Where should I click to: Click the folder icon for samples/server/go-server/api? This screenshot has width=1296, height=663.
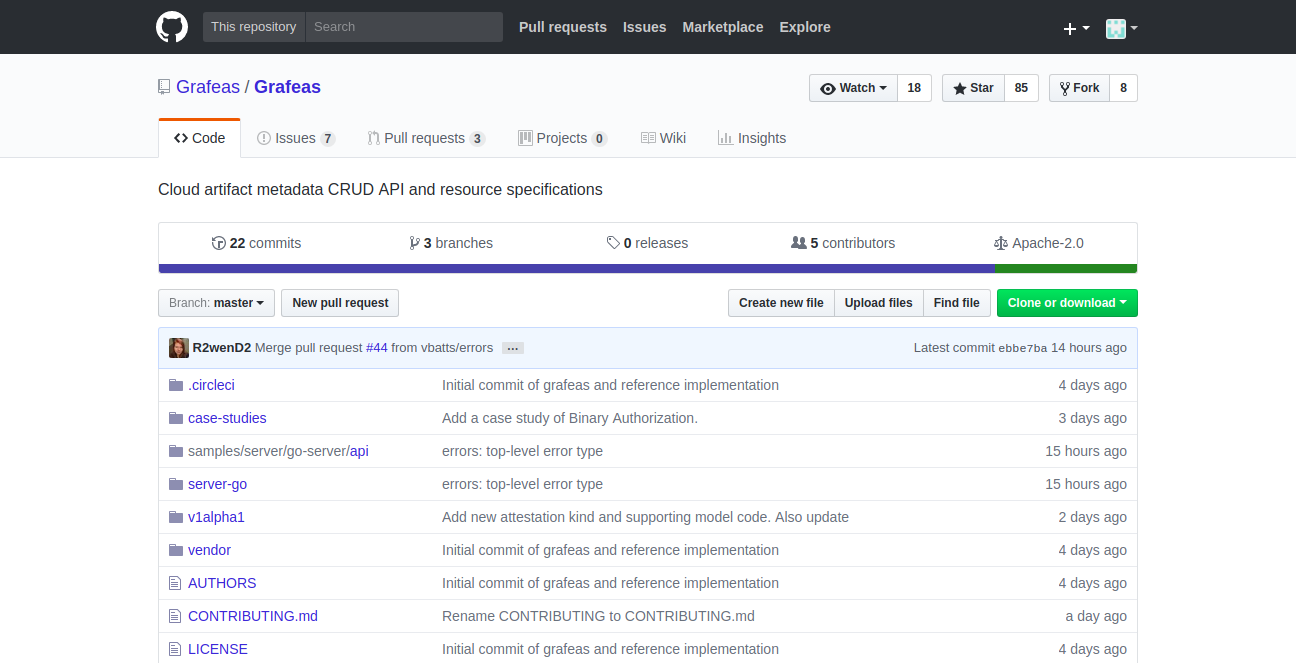[176, 451]
